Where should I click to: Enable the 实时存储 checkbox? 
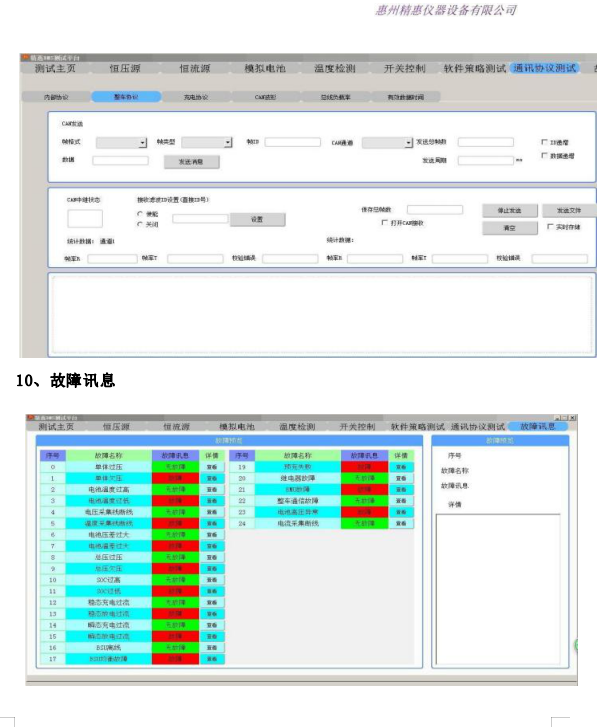click(549, 227)
